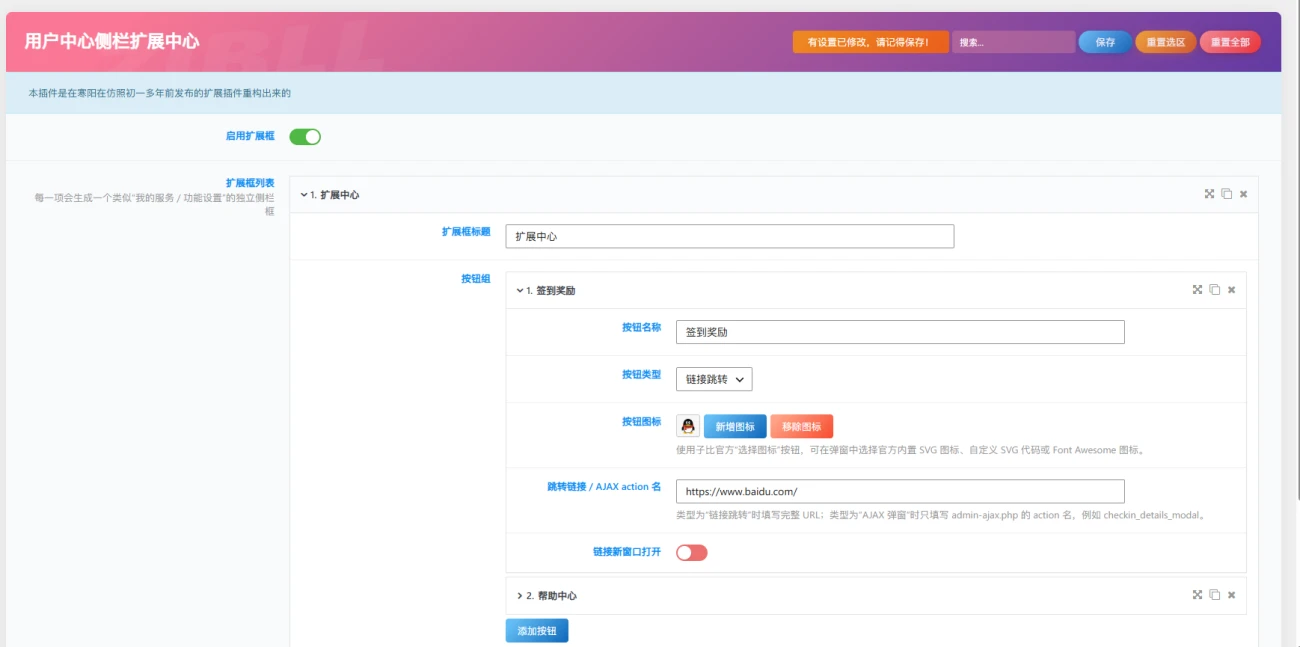Image resolution: width=1300 pixels, height=647 pixels.
Task: Click the 保存 button
Action: 1105,42
